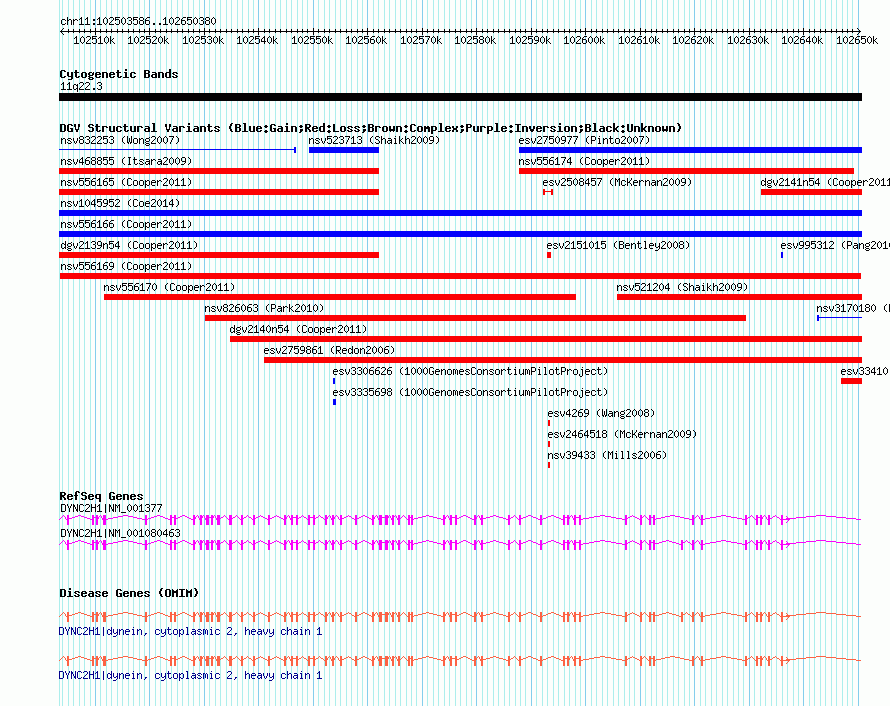Open first DYNC2H1 dynein cytoplasmic 2 link
This screenshot has width=890, height=706.
[x=191, y=632]
